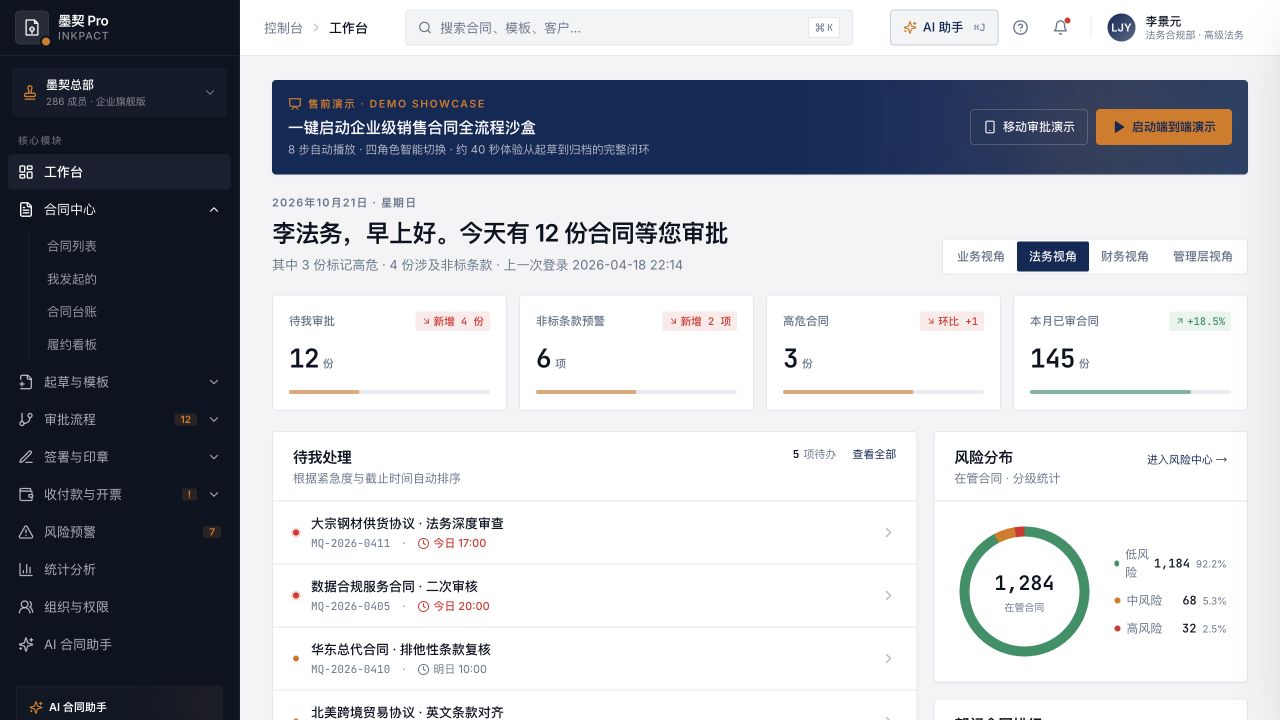Click the 风险预警 warning triangle icon
This screenshot has width=1280, height=720.
pos(26,532)
